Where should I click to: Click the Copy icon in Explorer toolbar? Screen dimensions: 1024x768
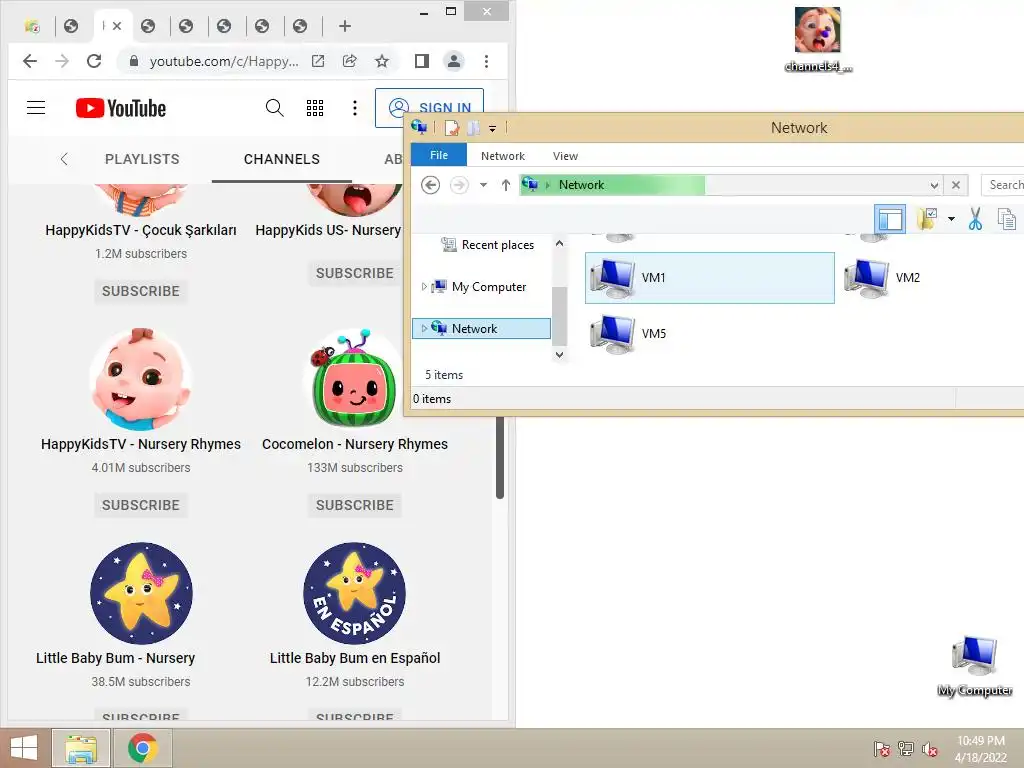coord(1006,219)
